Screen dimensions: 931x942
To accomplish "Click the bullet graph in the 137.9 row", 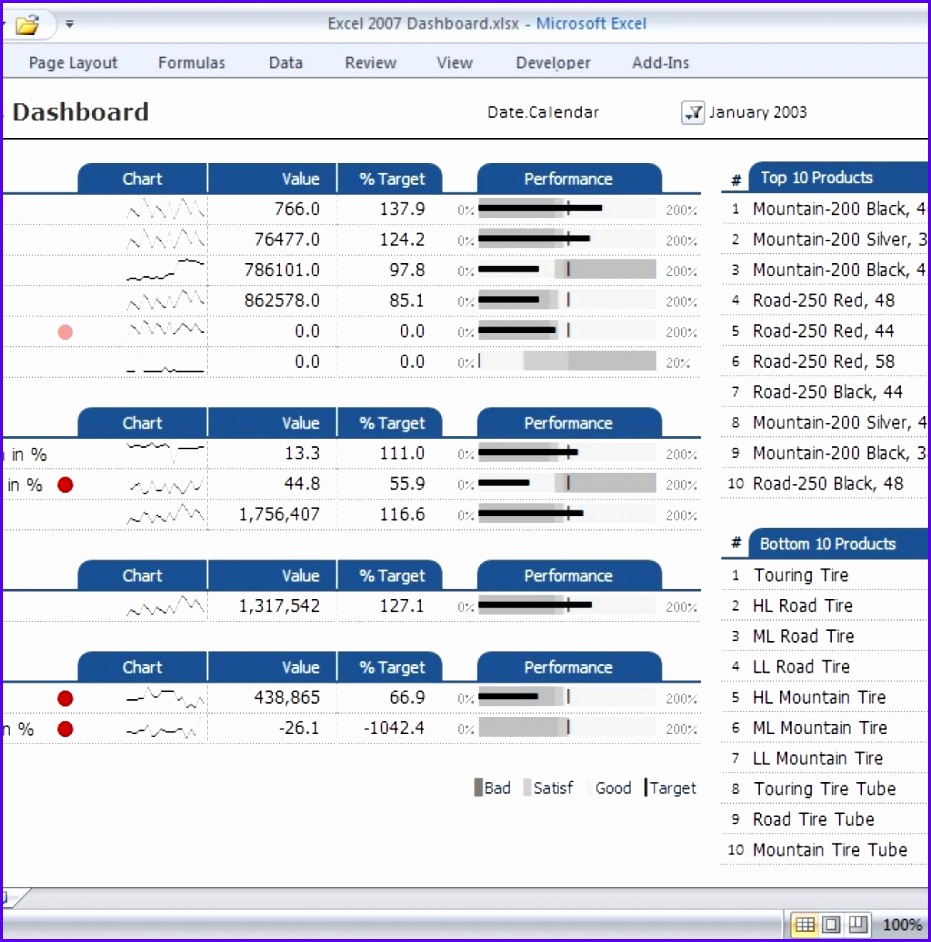I will (x=567, y=208).
